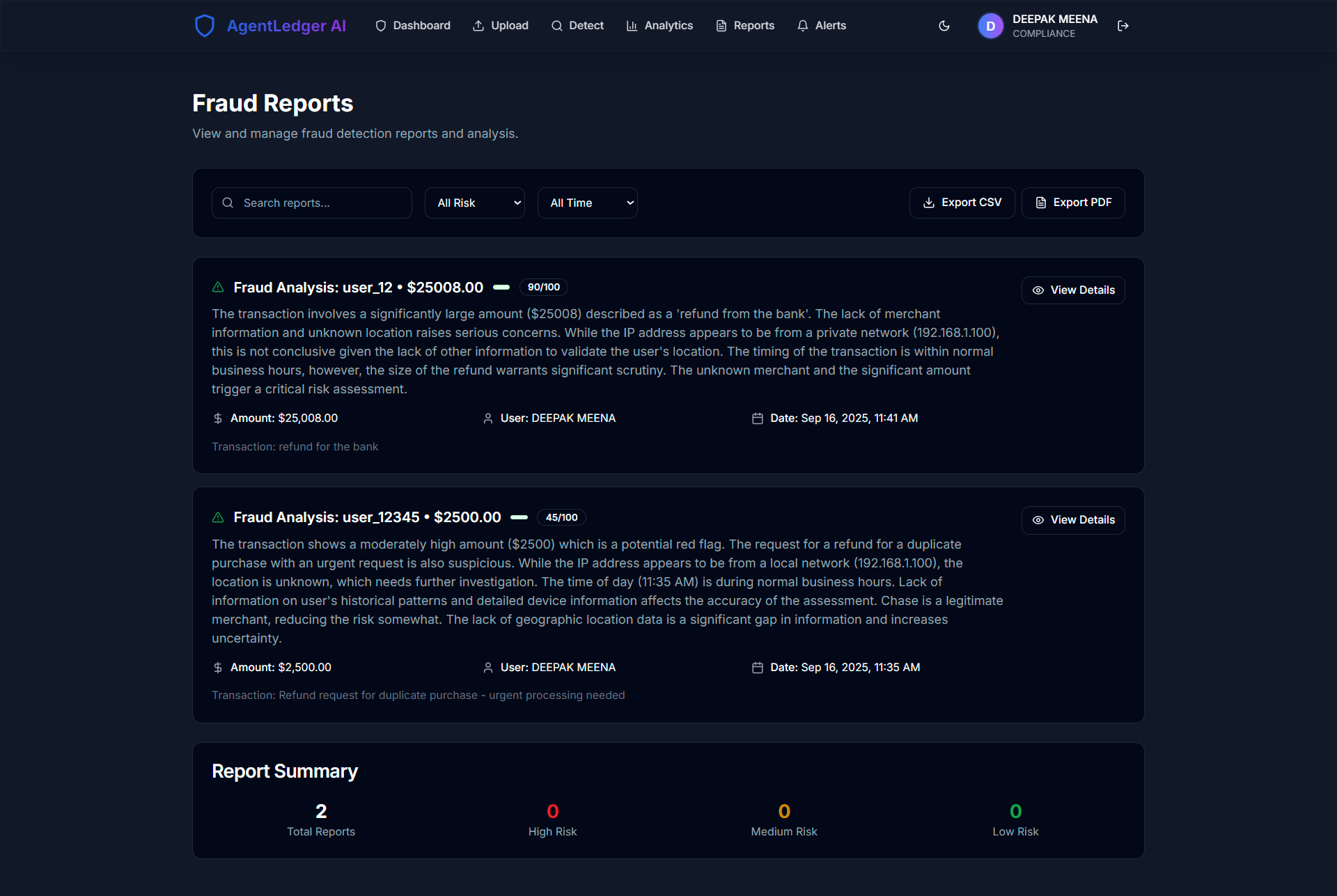This screenshot has height=896, width=1337.
Task: Click warning triangle icon beside user_12 report
Action: click(218, 287)
